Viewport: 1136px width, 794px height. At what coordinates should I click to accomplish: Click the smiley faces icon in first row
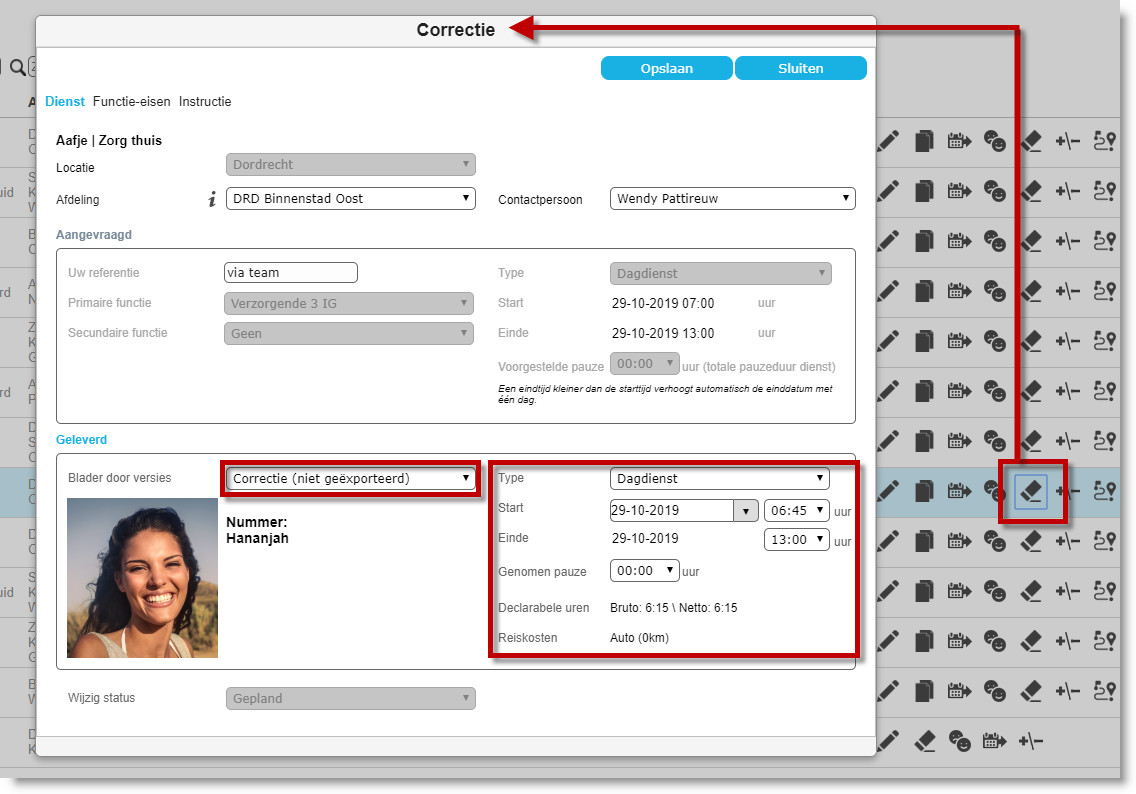995,141
